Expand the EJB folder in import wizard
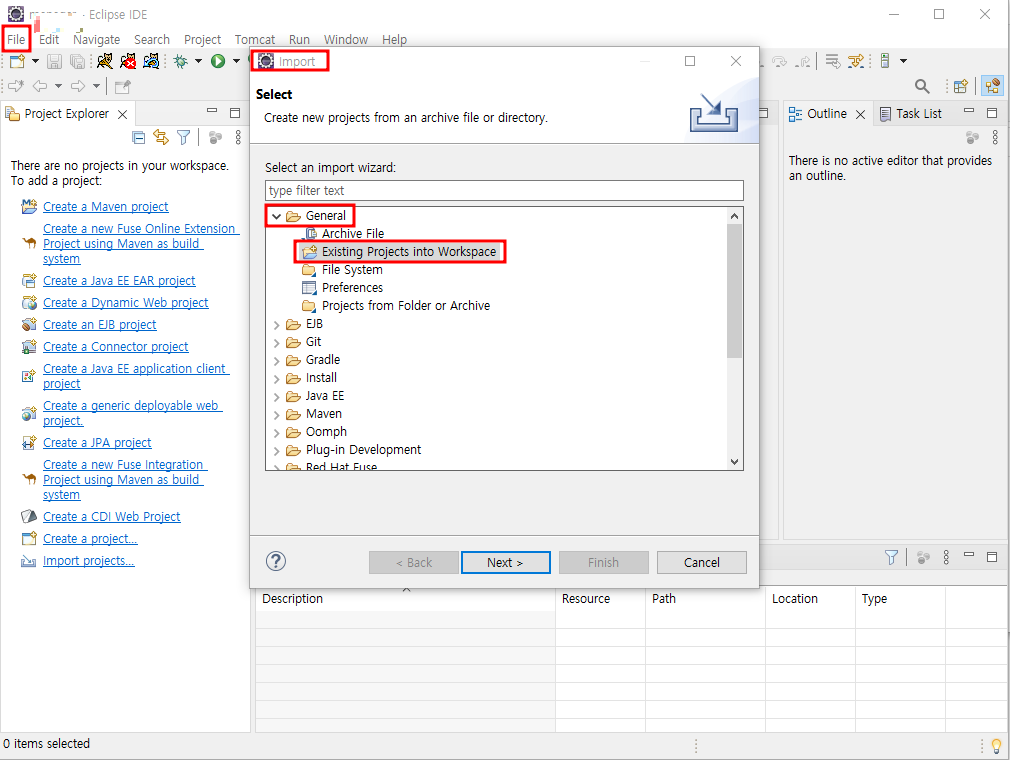This screenshot has width=1010, height=760. pyautogui.click(x=276, y=325)
